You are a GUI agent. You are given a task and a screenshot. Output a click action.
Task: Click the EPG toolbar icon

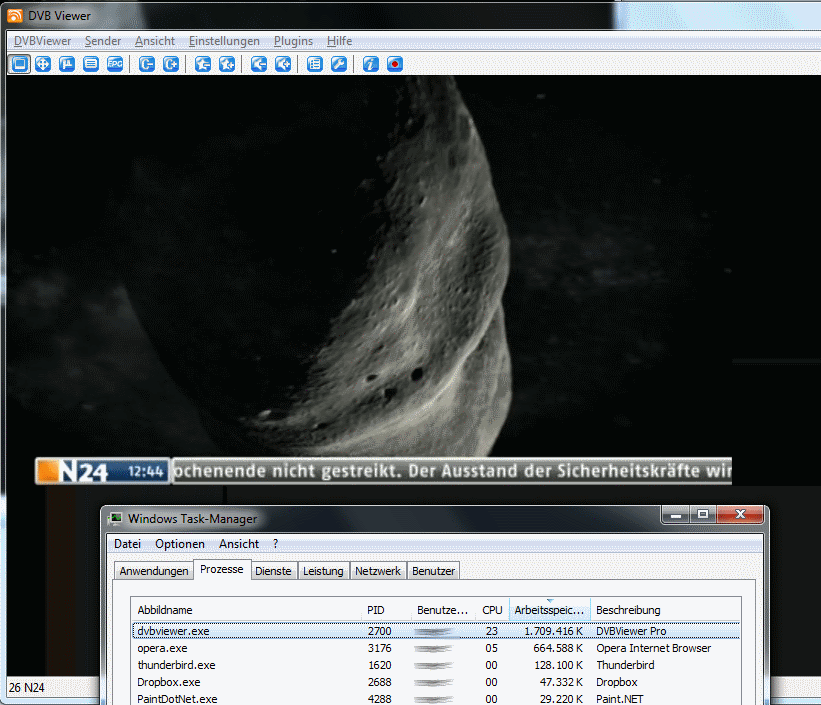115,64
